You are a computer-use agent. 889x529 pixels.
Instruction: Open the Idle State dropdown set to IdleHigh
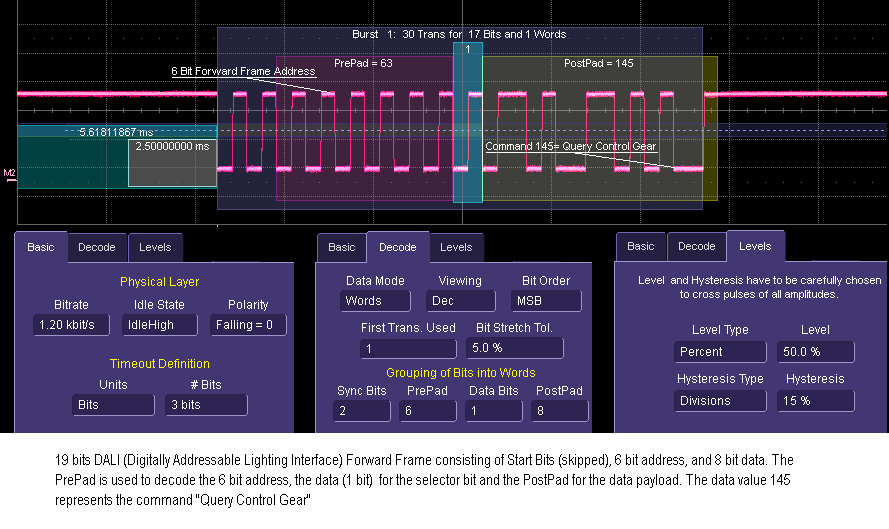click(159, 325)
